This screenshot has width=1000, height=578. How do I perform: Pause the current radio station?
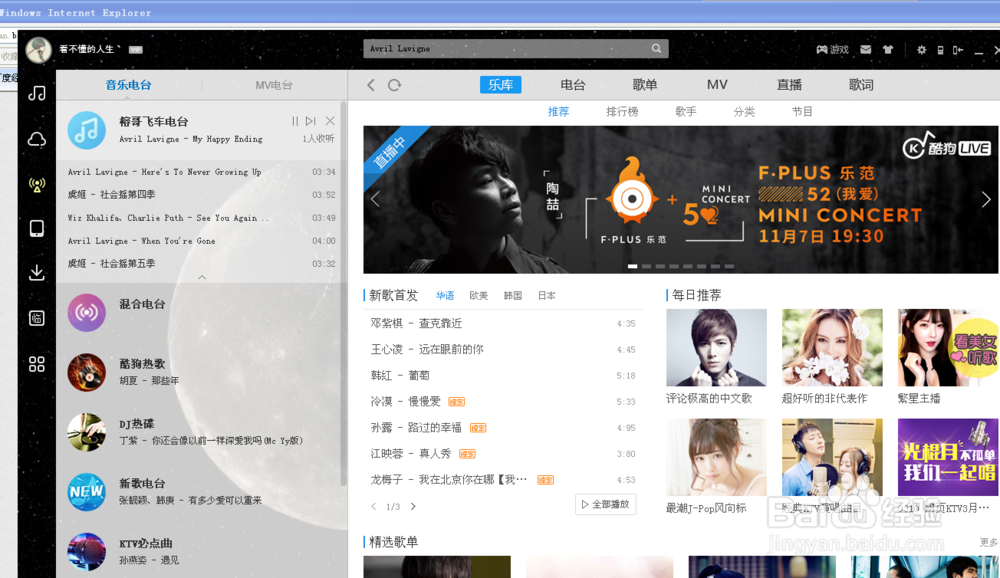point(295,121)
